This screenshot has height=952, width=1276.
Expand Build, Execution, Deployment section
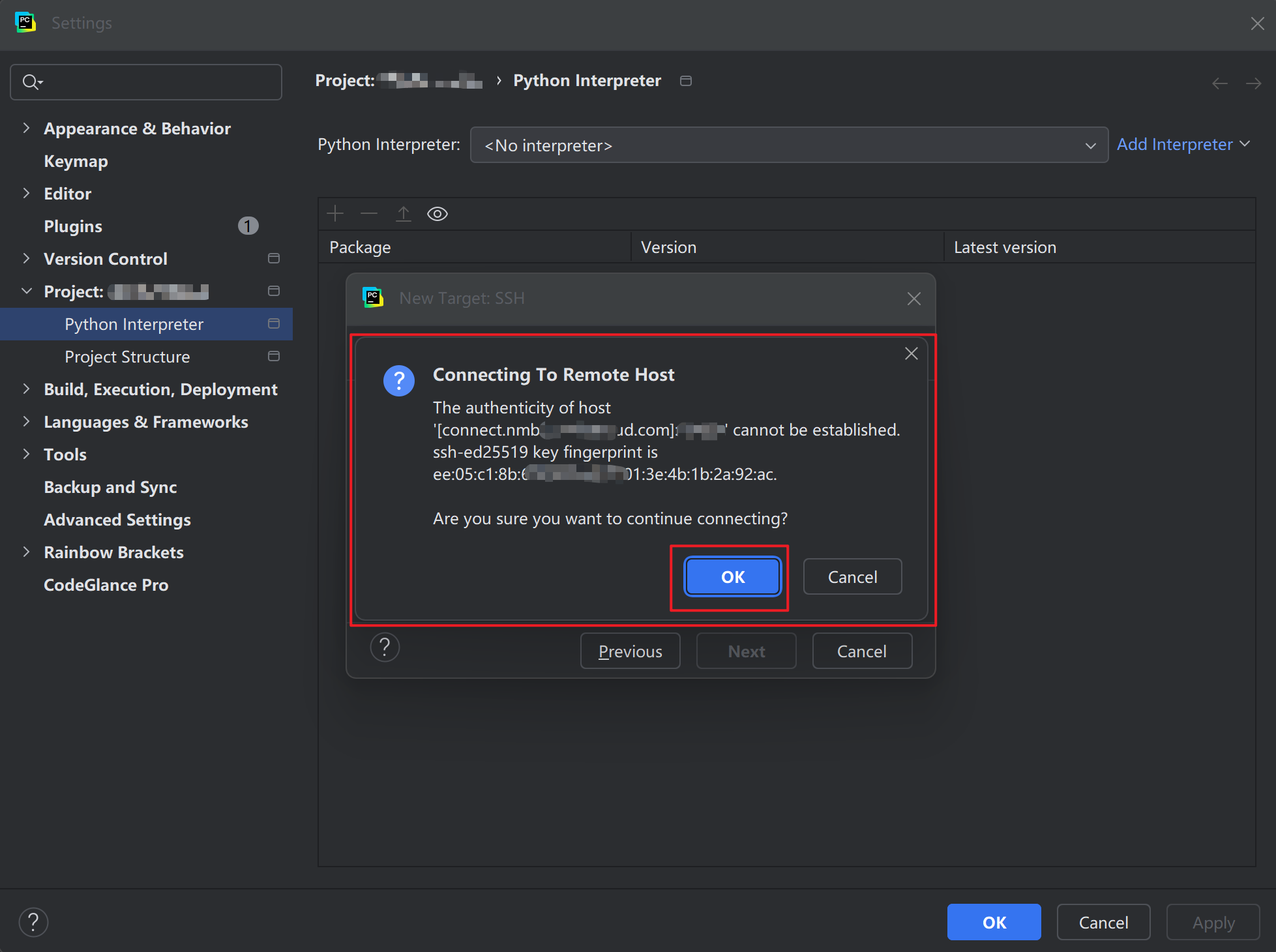point(26,389)
